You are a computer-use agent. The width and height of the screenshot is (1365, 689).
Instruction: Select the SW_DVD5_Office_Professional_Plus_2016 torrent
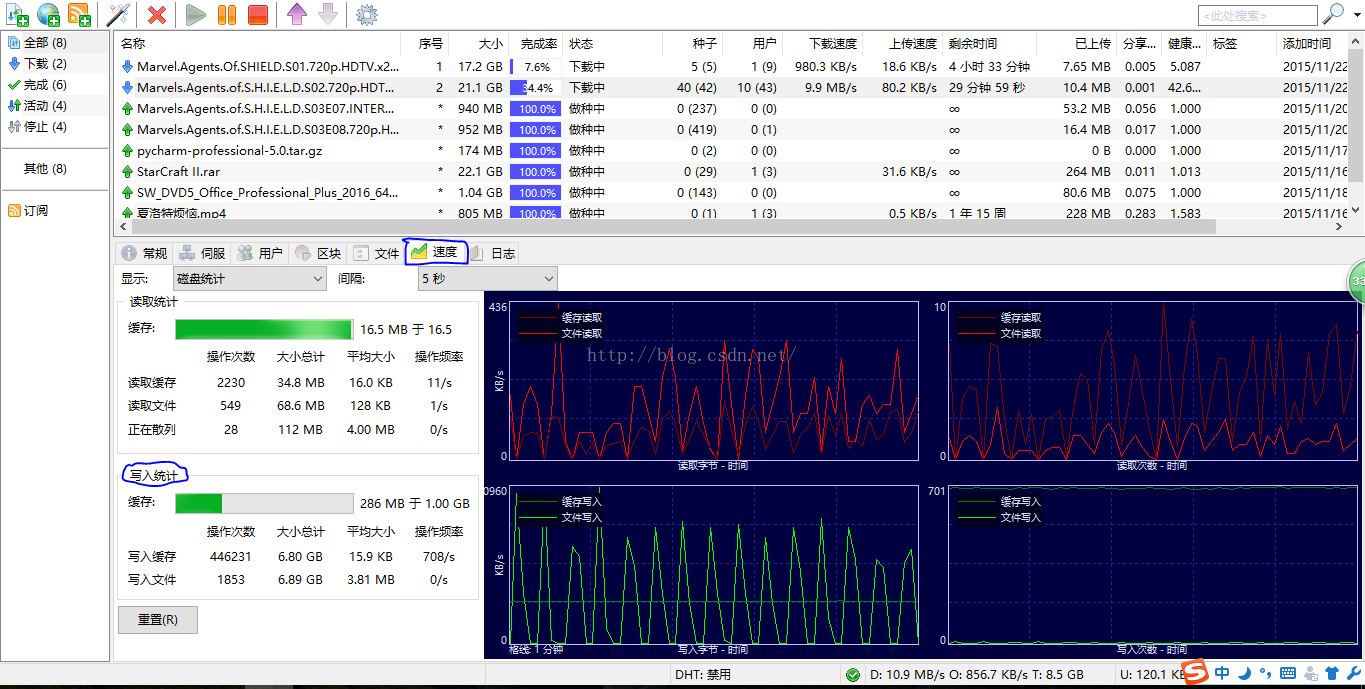[731, 193]
